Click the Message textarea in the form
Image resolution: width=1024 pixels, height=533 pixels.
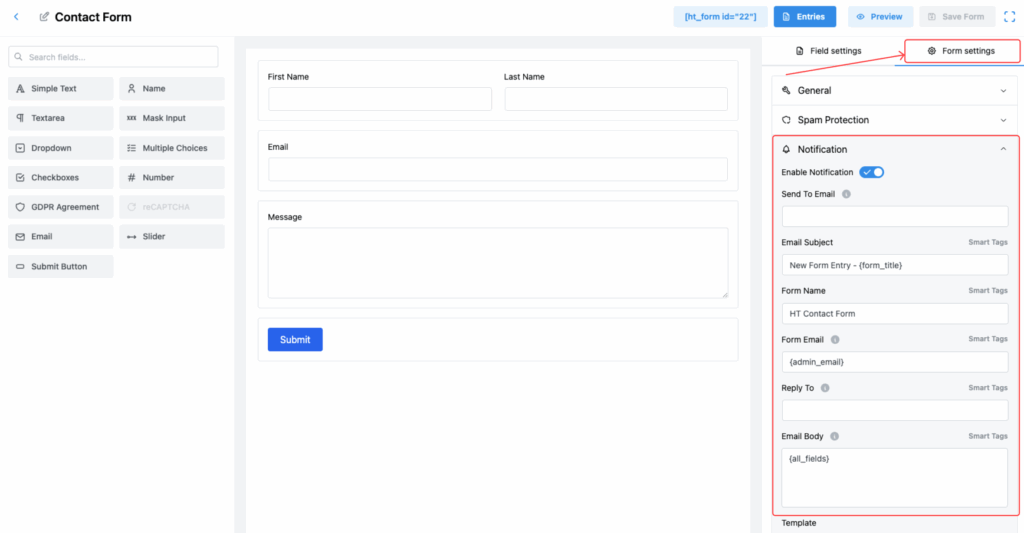498,263
